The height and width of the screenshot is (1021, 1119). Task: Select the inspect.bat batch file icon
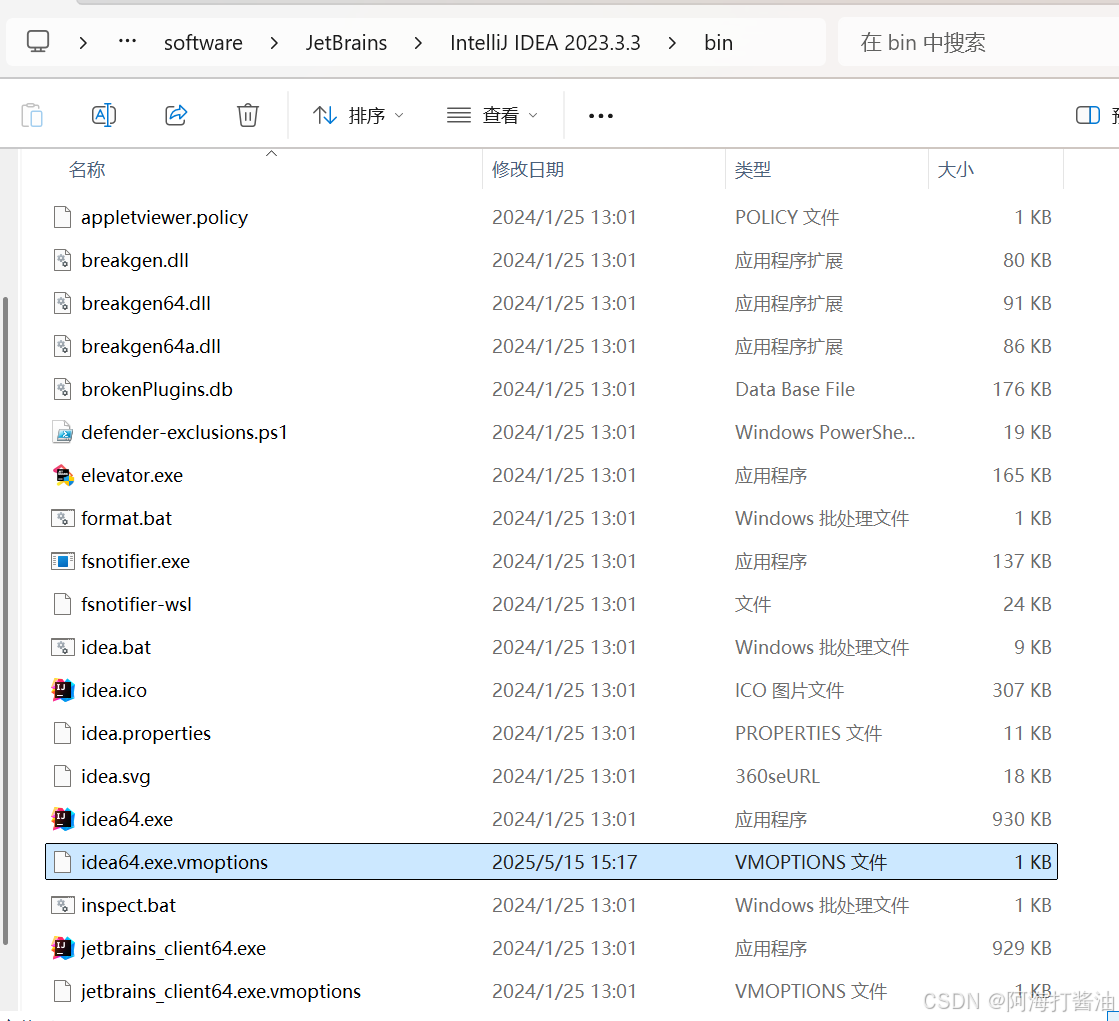point(63,905)
